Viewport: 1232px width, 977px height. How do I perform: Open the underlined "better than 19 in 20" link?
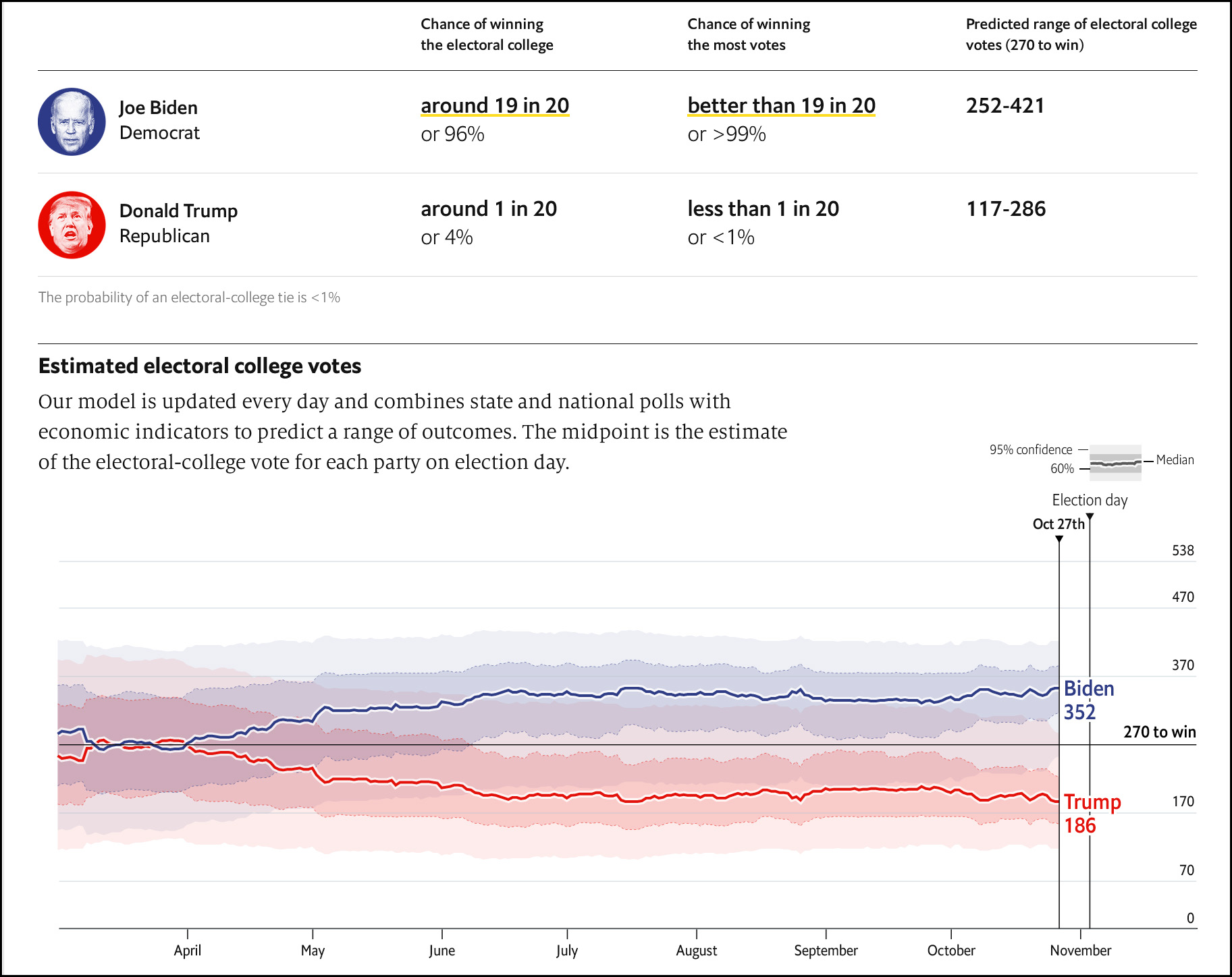pyautogui.click(x=781, y=106)
